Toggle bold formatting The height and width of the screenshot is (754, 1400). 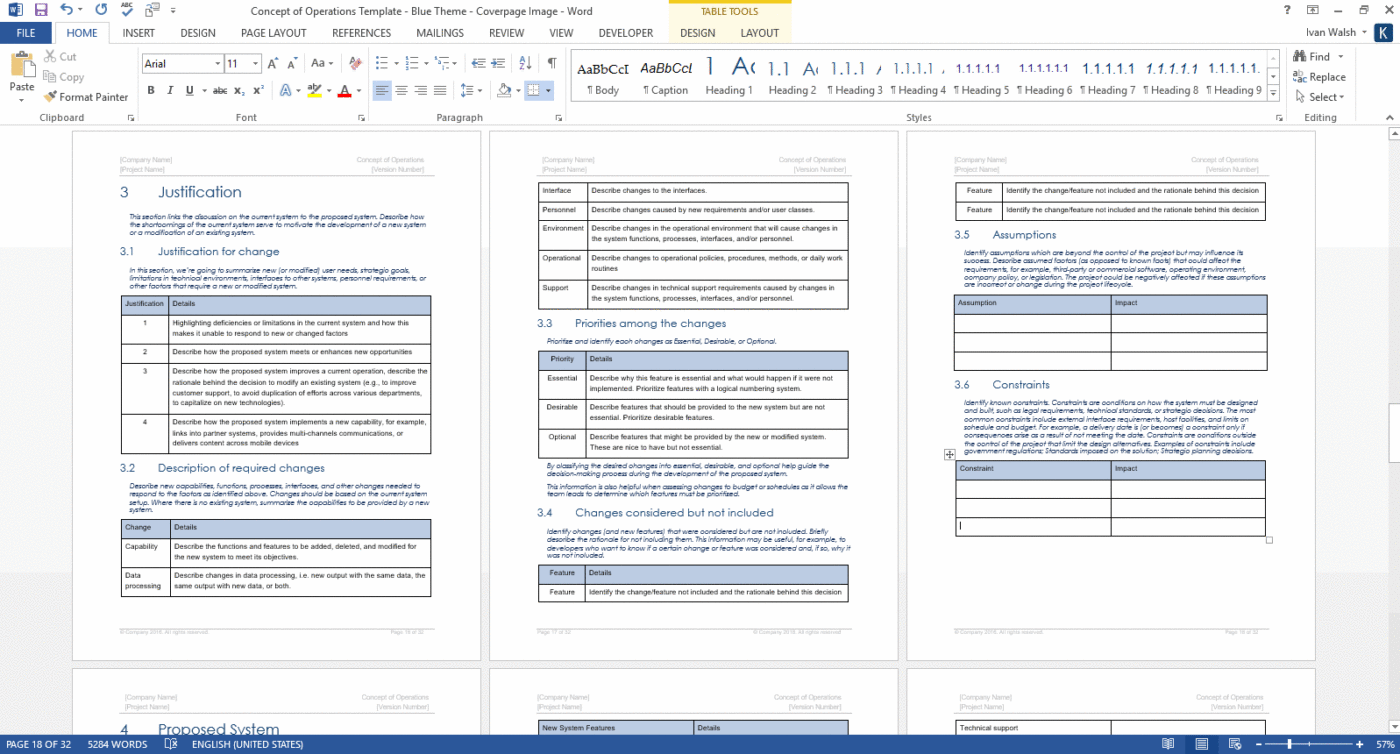(x=152, y=90)
